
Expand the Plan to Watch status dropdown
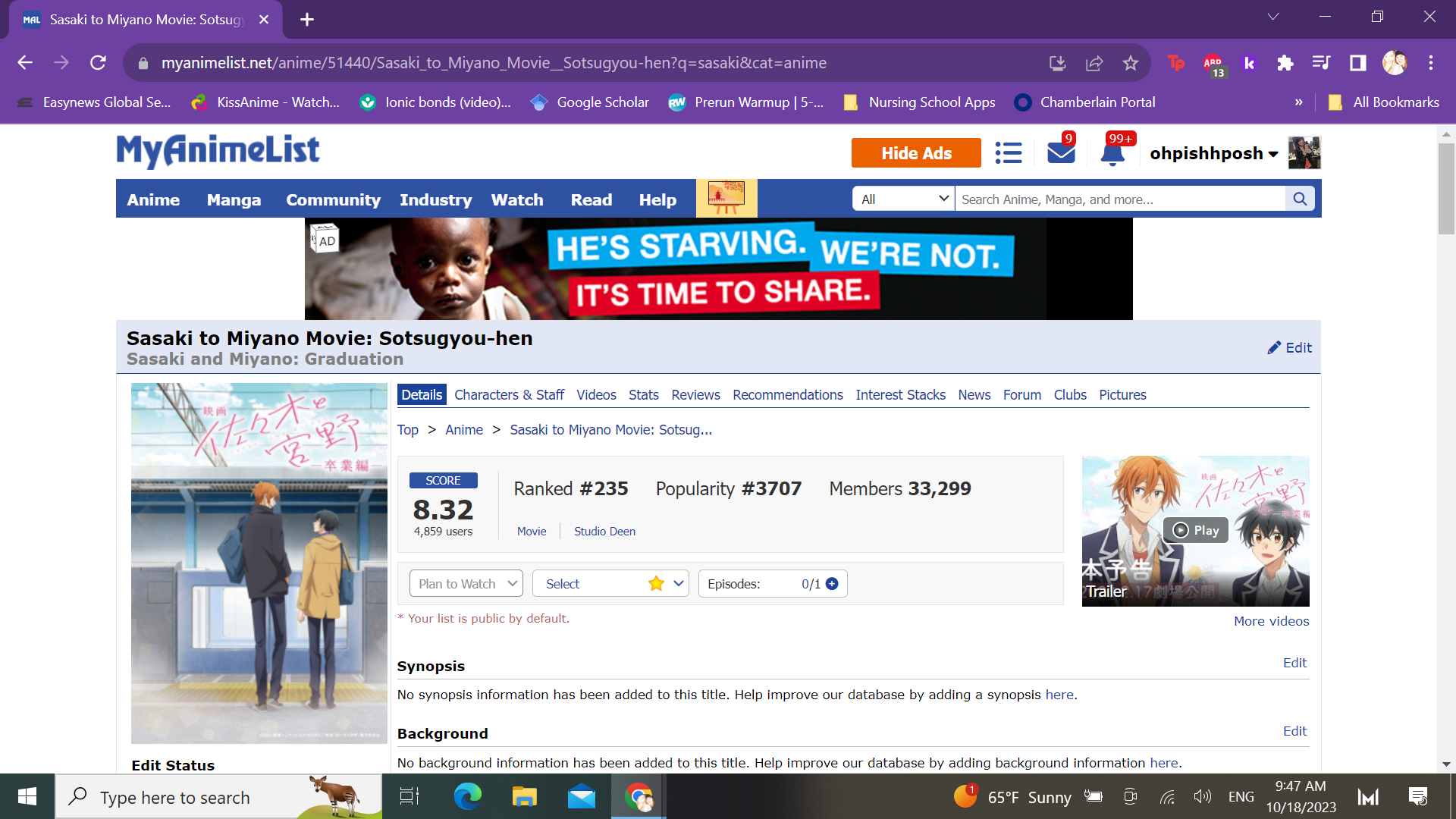466,583
